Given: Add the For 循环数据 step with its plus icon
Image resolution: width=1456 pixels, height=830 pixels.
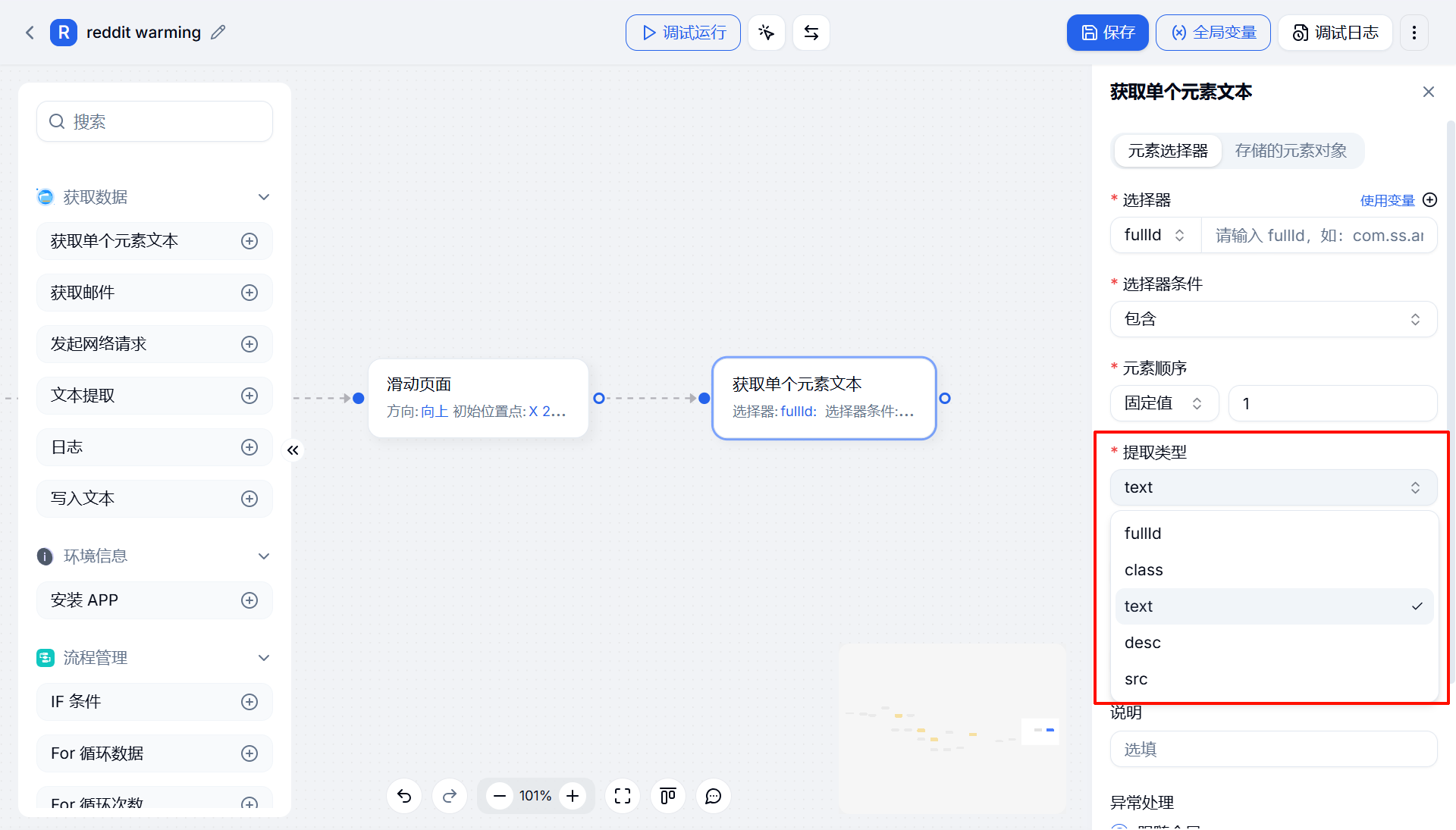Looking at the screenshot, I should pos(249,753).
